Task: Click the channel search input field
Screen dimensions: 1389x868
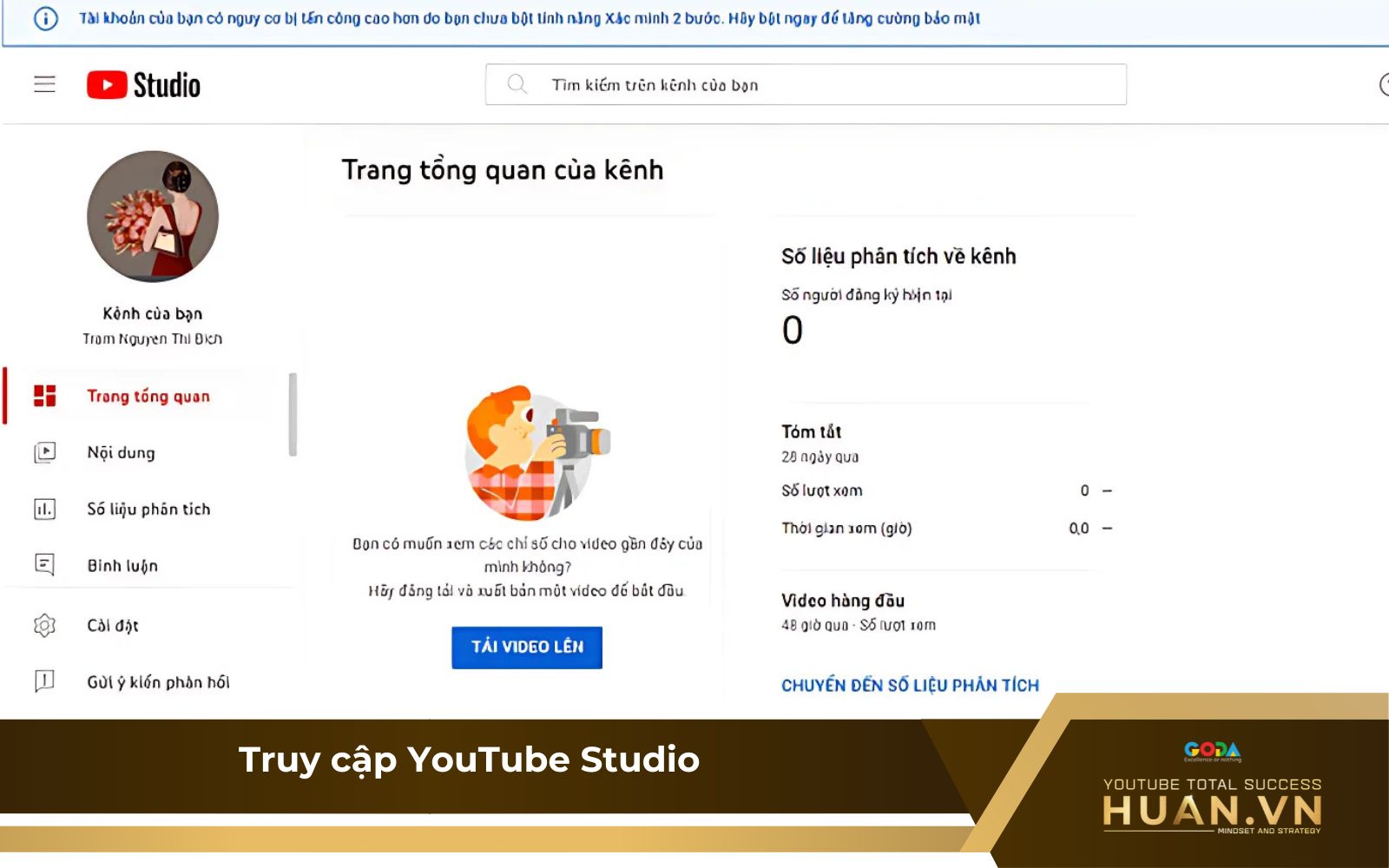Action: pyautogui.click(x=806, y=84)
